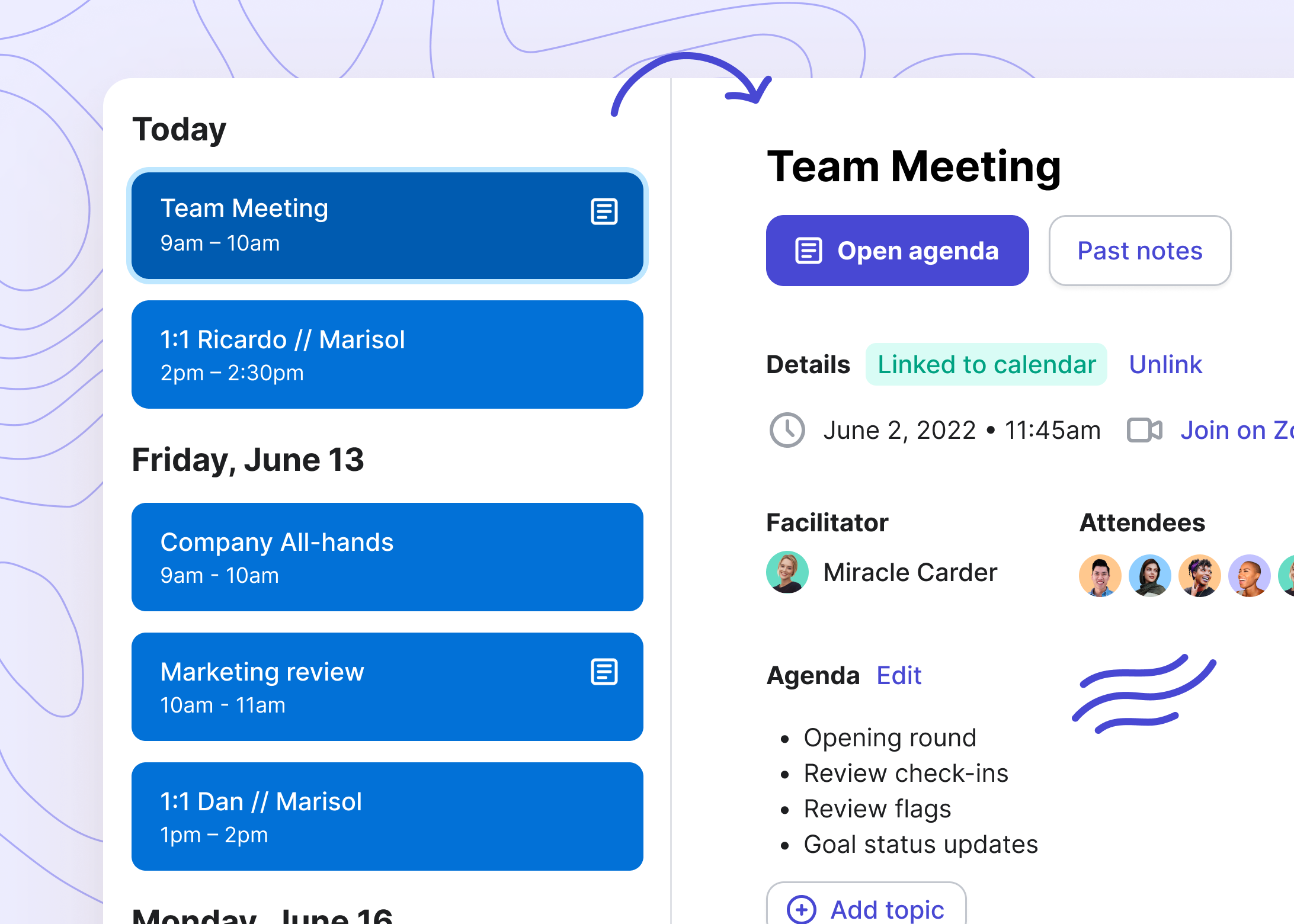Open the Company All-hands event
1294x924 pixels.
[387, 557]
